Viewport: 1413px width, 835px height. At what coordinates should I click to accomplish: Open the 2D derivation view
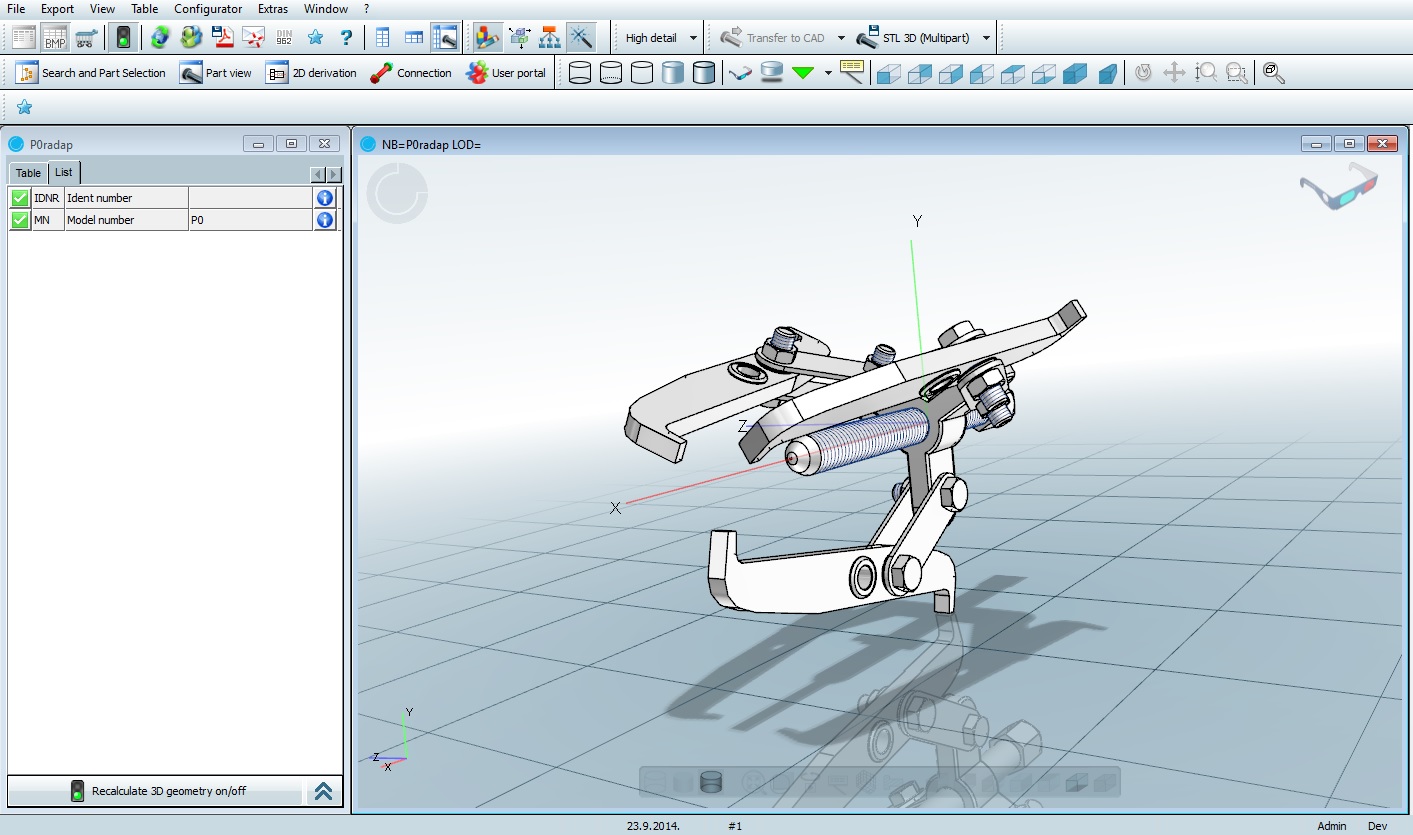pos(311,73)
